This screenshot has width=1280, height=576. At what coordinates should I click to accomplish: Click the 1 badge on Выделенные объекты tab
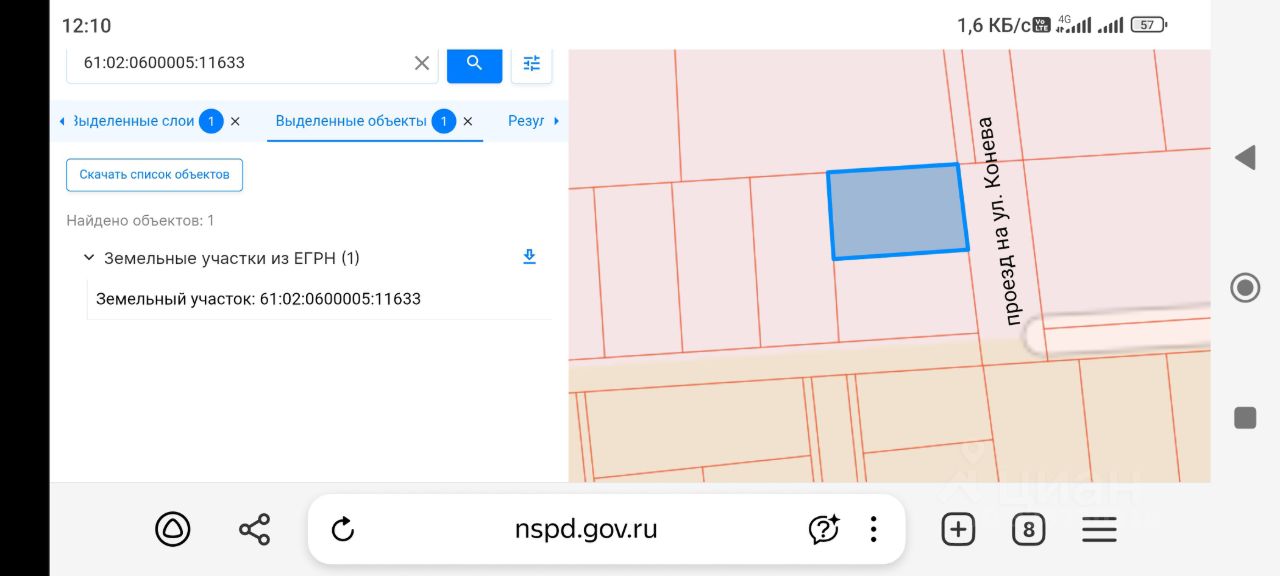(444, 121)
